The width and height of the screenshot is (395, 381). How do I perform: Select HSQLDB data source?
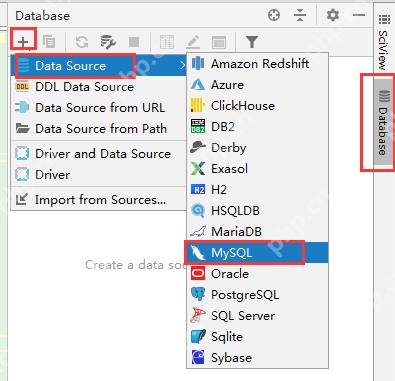tap(257, 211)
